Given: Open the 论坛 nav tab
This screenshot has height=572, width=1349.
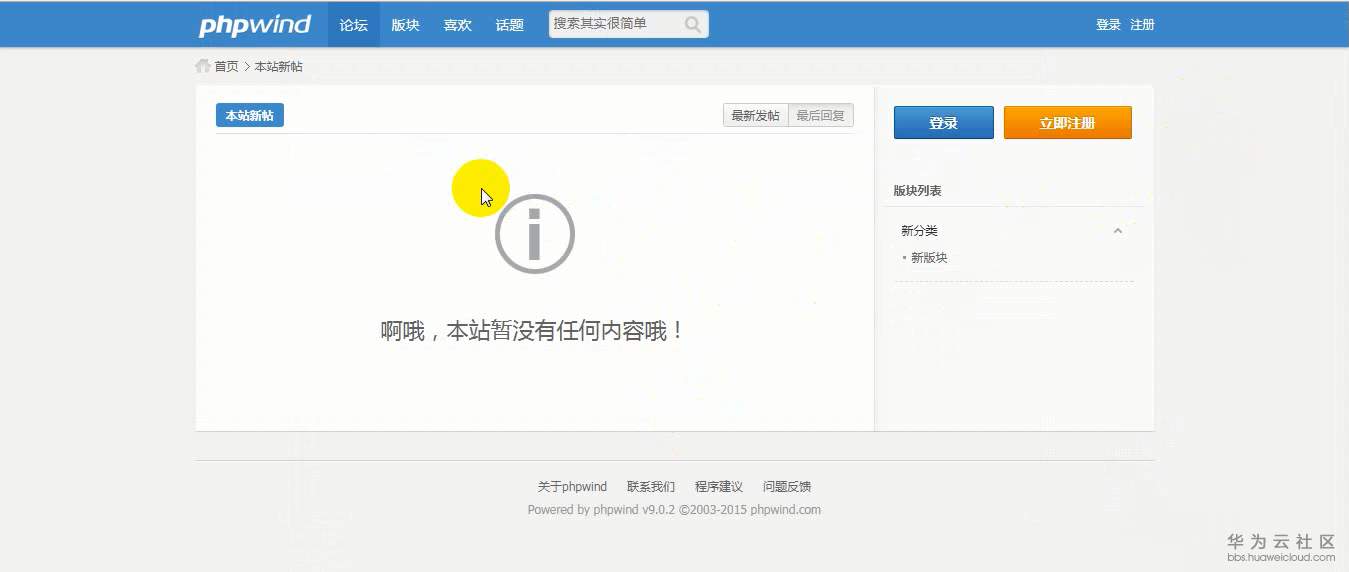Looking at the screenshot, I should (354, 25).
